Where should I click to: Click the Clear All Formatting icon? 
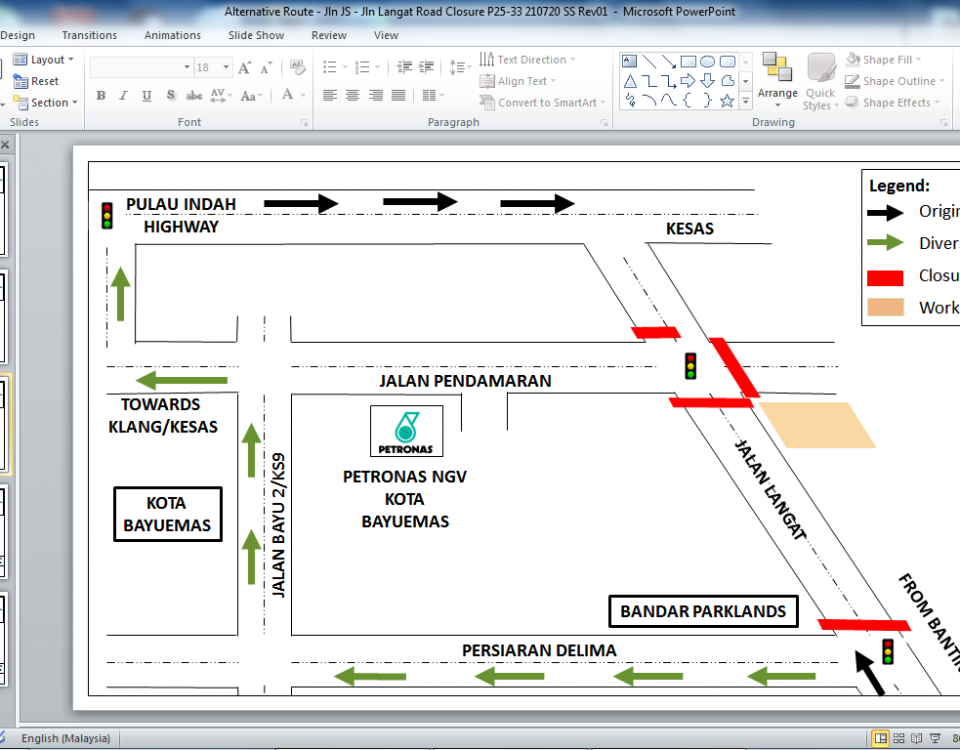pyautogui.click(x=297, y=68)
